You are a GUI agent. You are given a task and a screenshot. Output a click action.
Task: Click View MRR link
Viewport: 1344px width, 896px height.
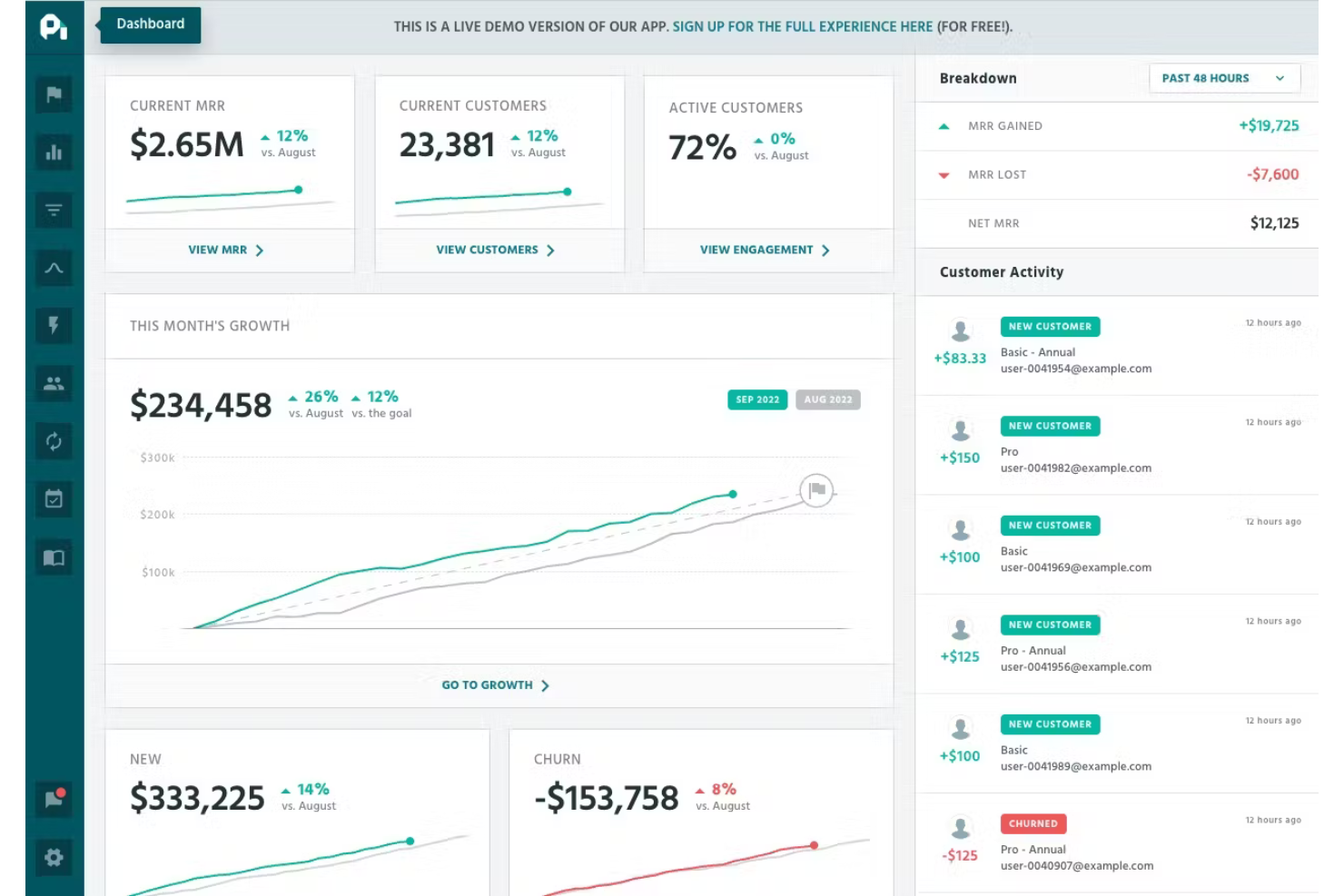(x=226, y=250)
